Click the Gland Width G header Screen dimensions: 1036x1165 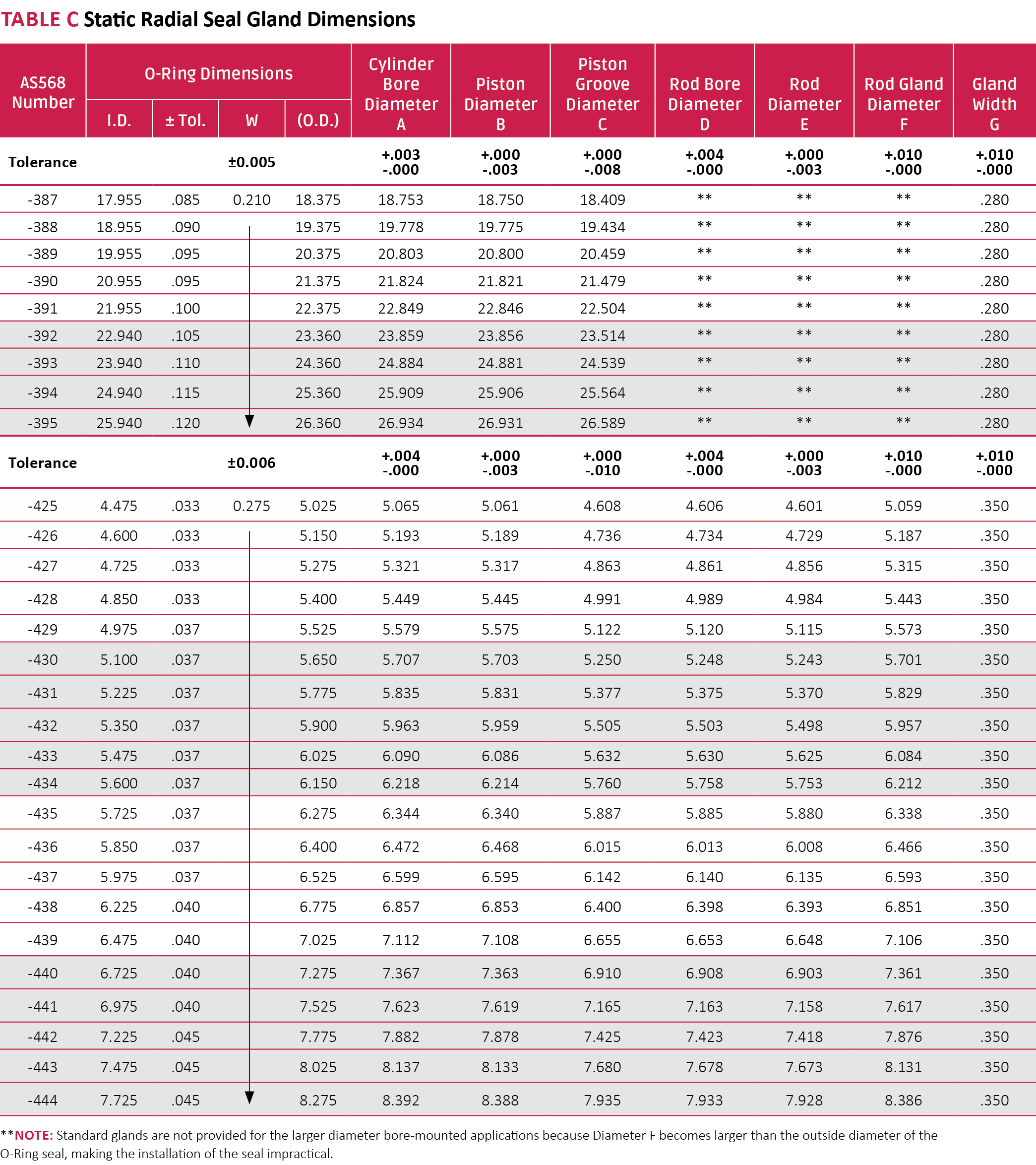click(x=994, y=104)
